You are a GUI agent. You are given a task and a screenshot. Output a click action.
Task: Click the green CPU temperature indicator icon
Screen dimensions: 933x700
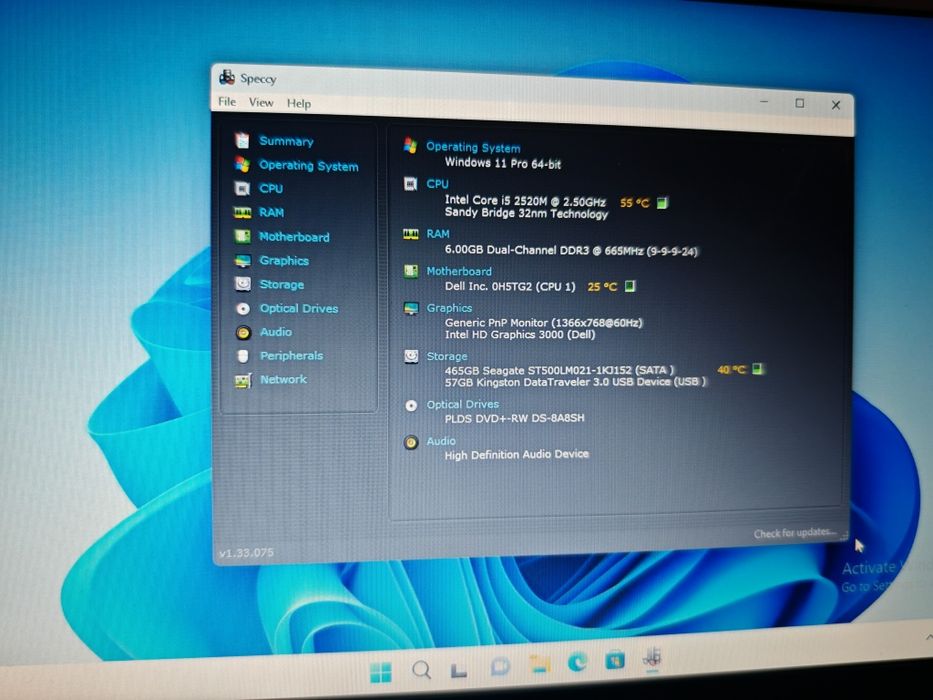(x=662, y=203)
